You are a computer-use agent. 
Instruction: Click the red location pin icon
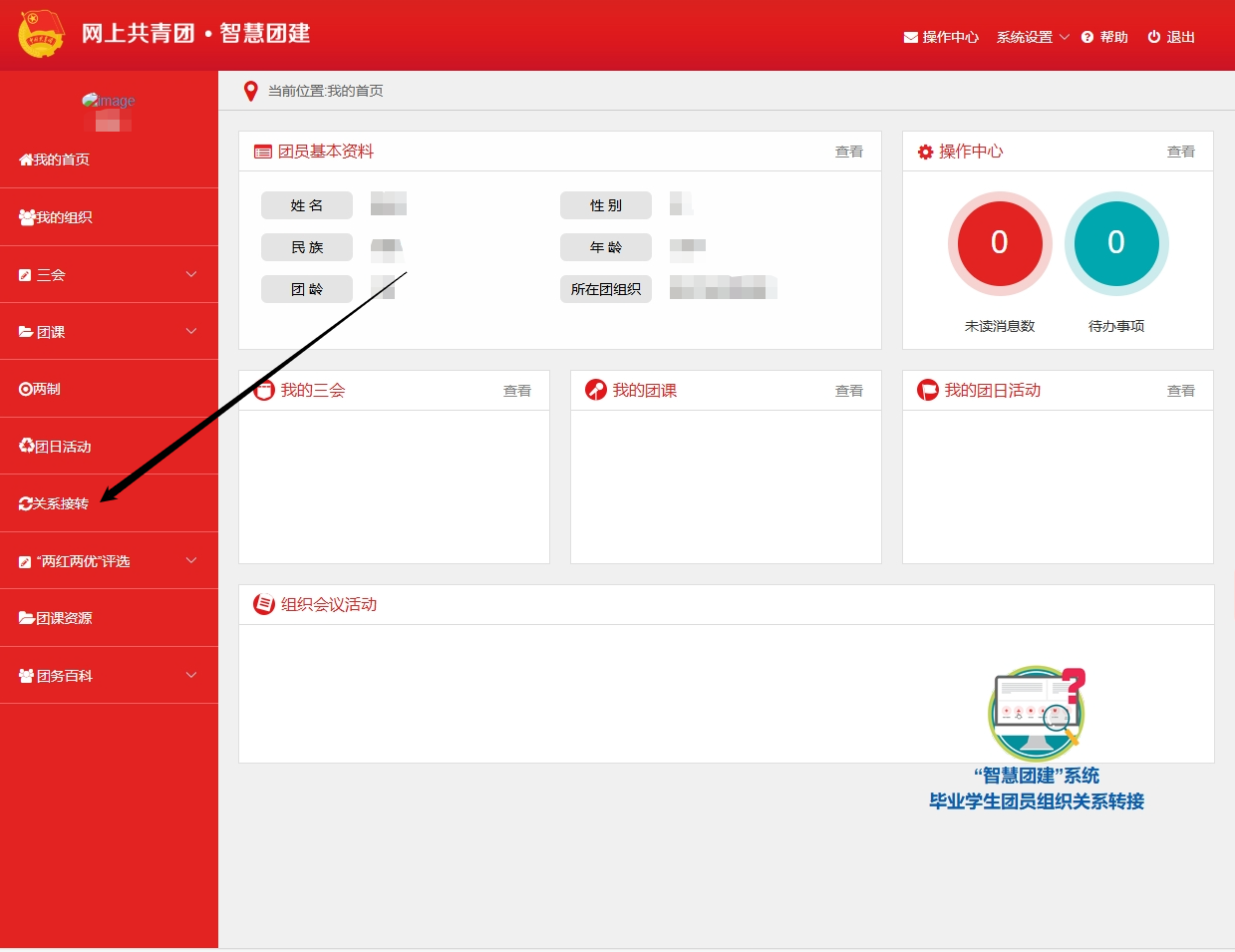pyautogui.click(x=251, y=91)
